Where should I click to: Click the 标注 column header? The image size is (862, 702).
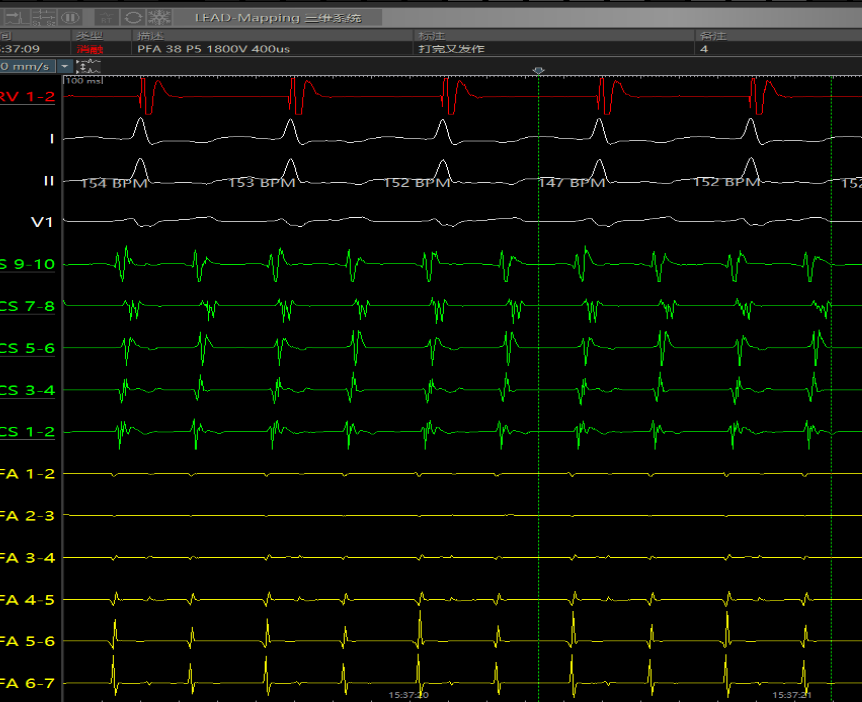click(428, 36)
